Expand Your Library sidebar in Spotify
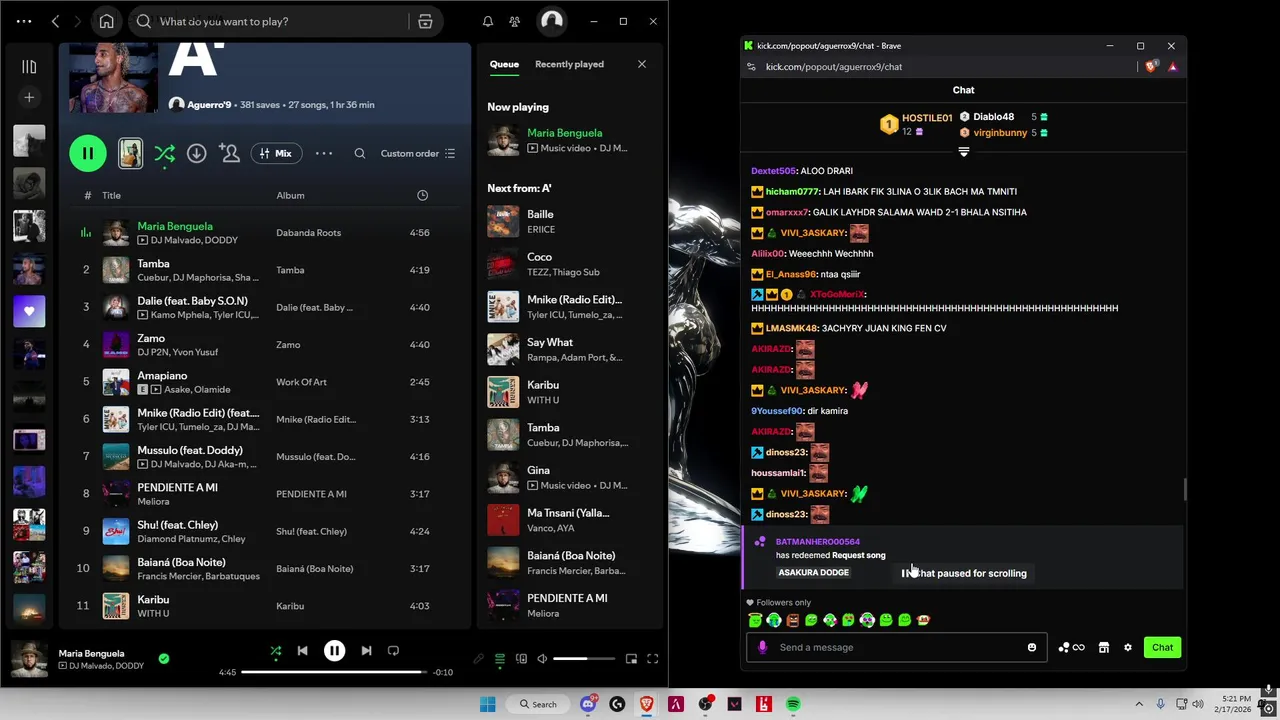The height and width of the screenshot is (720, 1280). [29, 67]
